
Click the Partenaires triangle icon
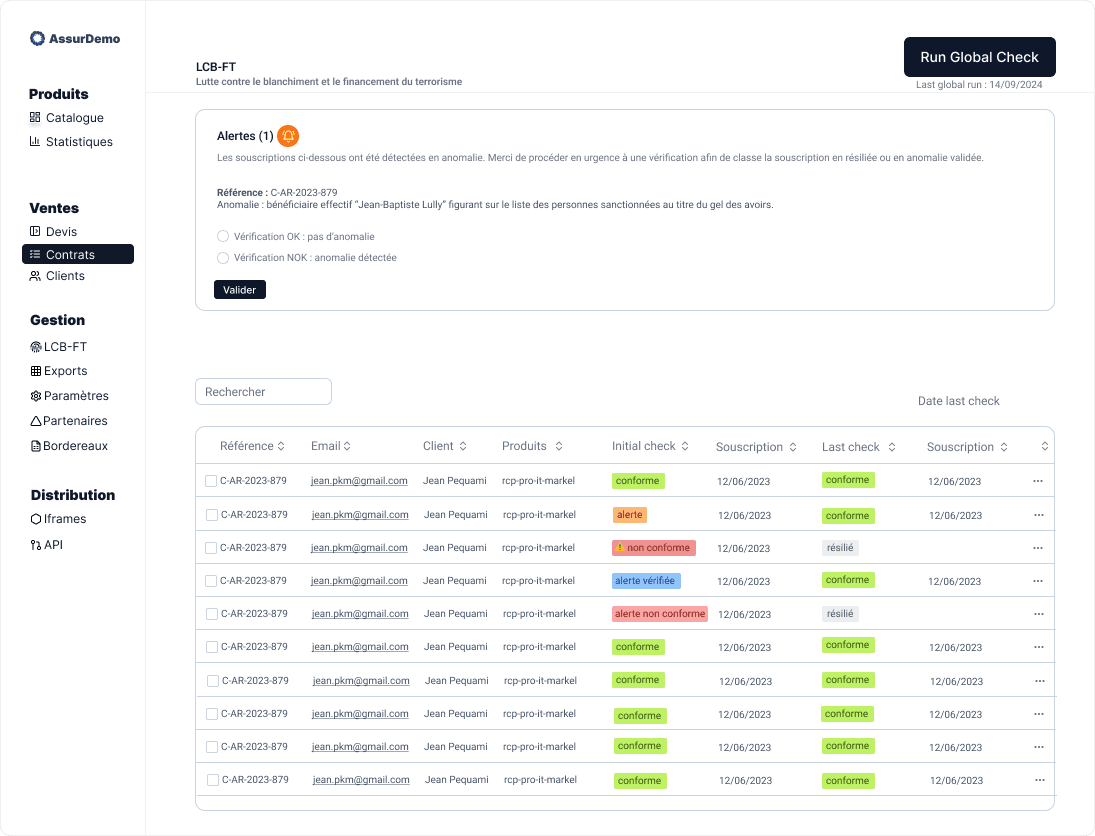[36, 421]
